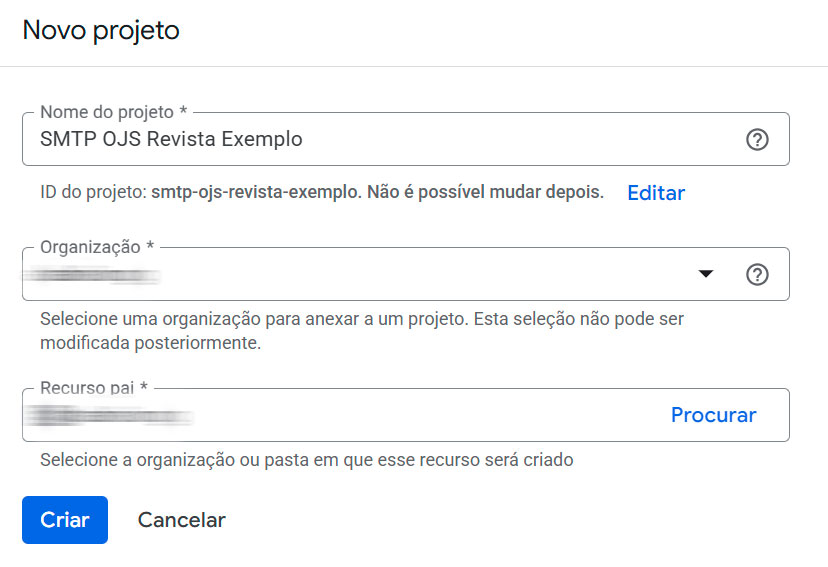The height and width of the screenshot is (567, 828).
Task: Open the Organização combo box
Action: [x=406, y=274]
